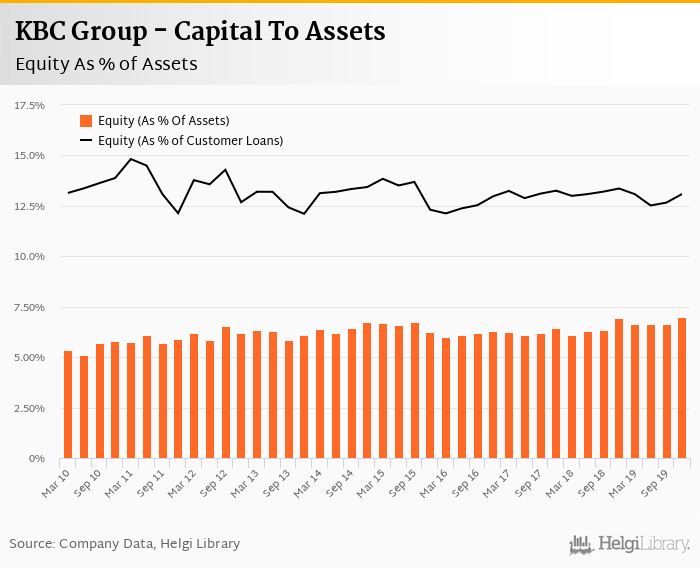Click the line peak near Mar 11
Viewport: 700px width, 568px height.
[x=131, y=159]
